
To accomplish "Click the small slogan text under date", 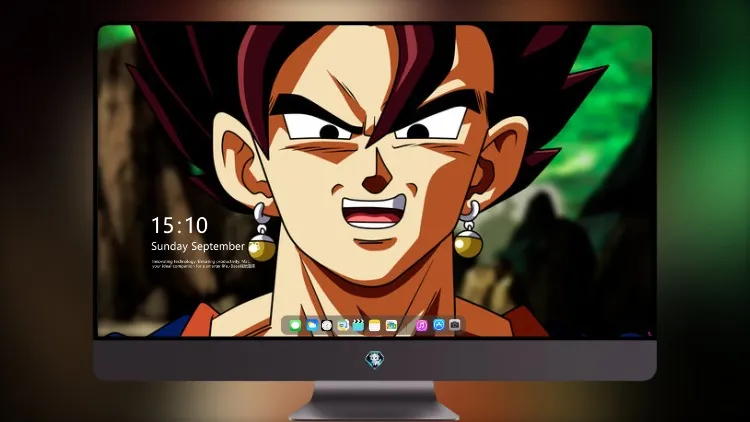I will [203, 264].
